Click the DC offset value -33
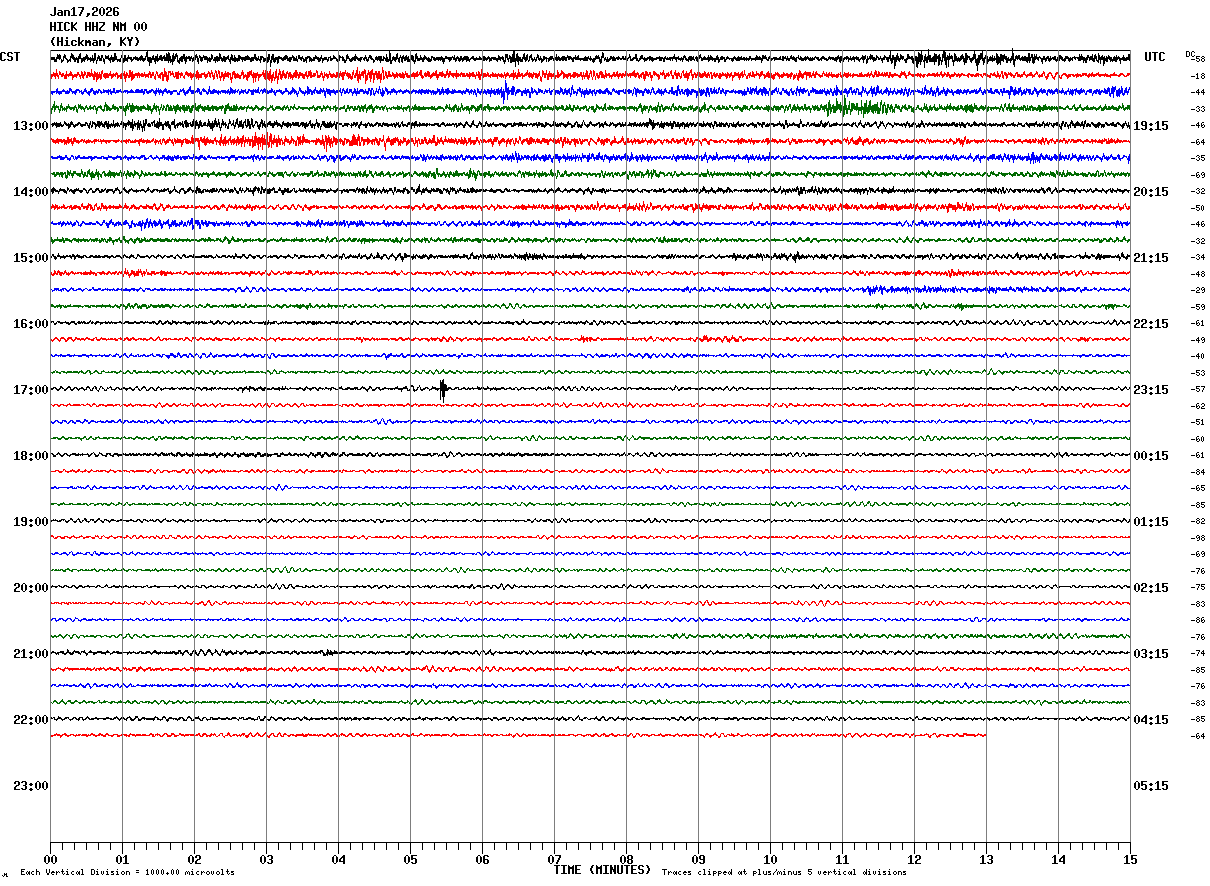 [x=1198, y=109]
